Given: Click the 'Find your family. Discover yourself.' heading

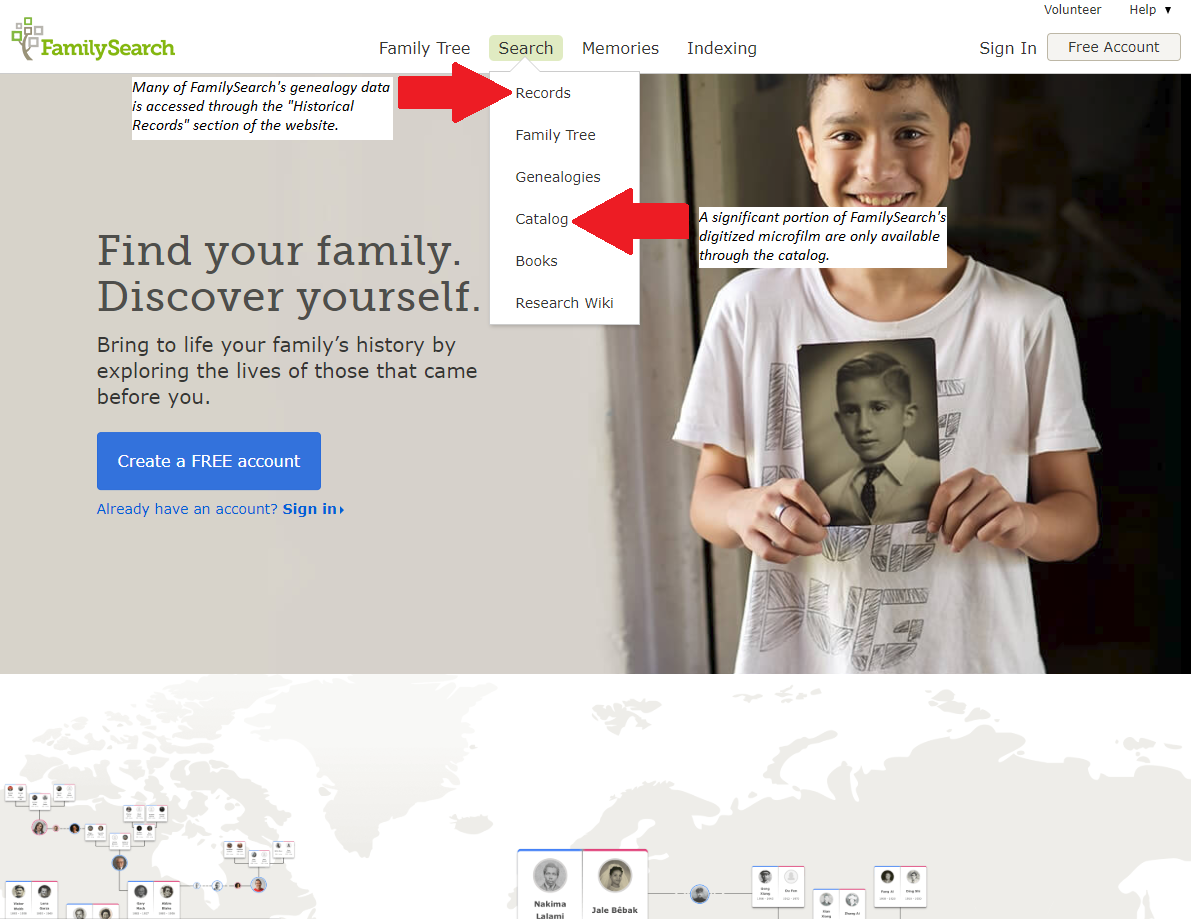Looking at the screenshot, I should tap(289, 273).
